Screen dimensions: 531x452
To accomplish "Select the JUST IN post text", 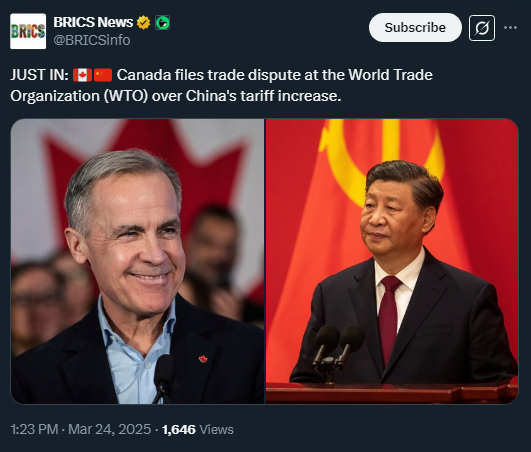I will coord(221,85).
